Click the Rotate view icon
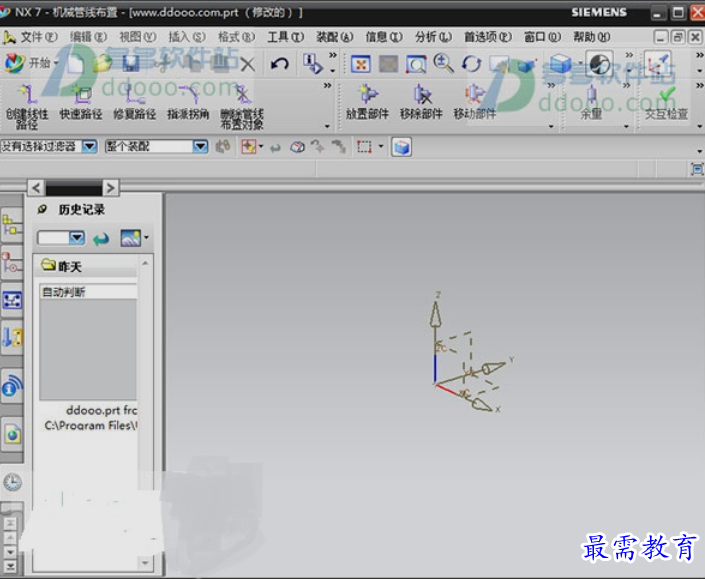705x579 pixels. pyautogui.click(x=472, y=64)
